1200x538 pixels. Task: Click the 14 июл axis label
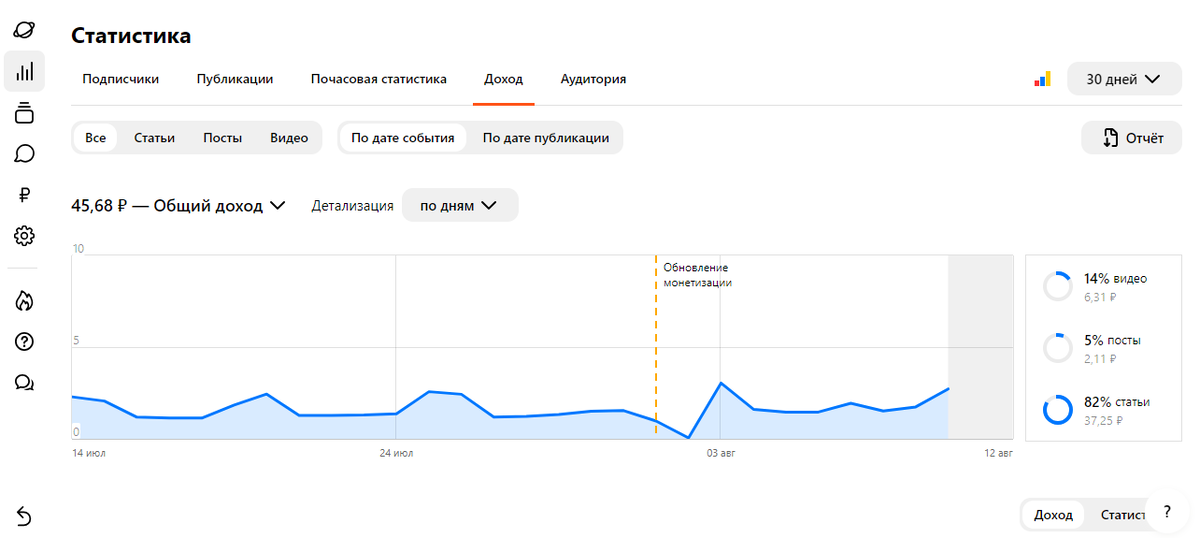89,453
